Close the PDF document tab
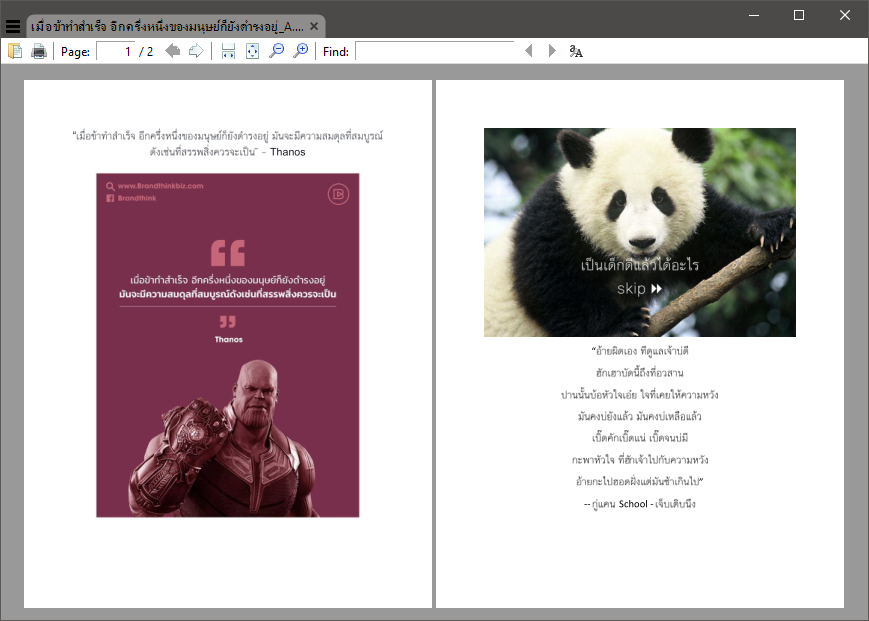Viewport: 869px width, 621px height. click(314, 26)
